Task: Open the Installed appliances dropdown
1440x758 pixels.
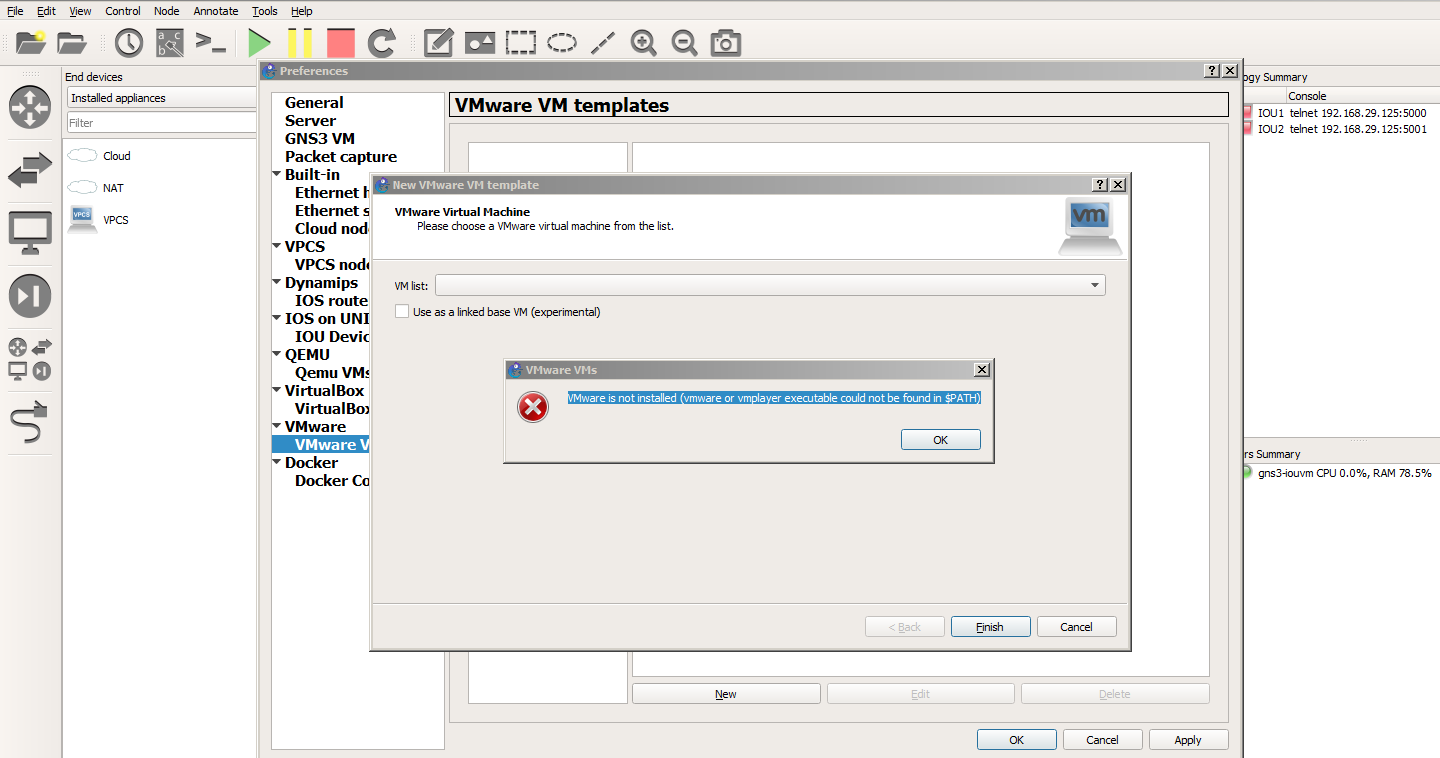Action: pos(162,98)
